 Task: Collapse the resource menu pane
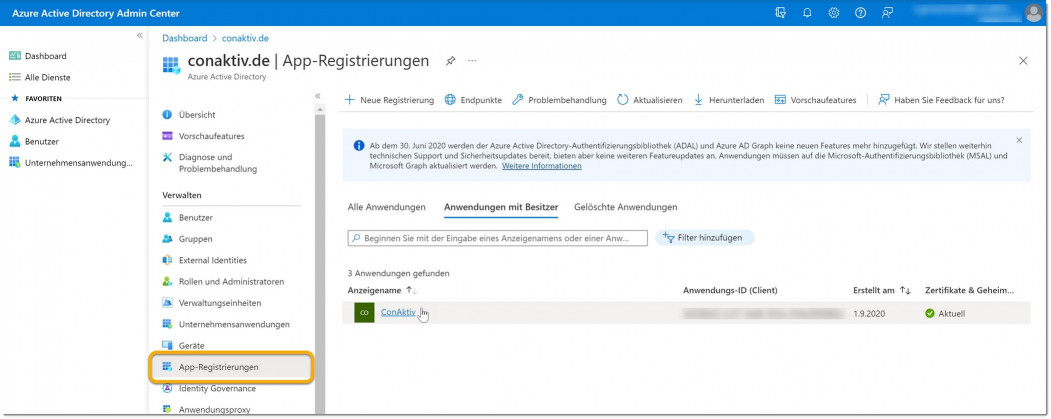tap(318, 96)
